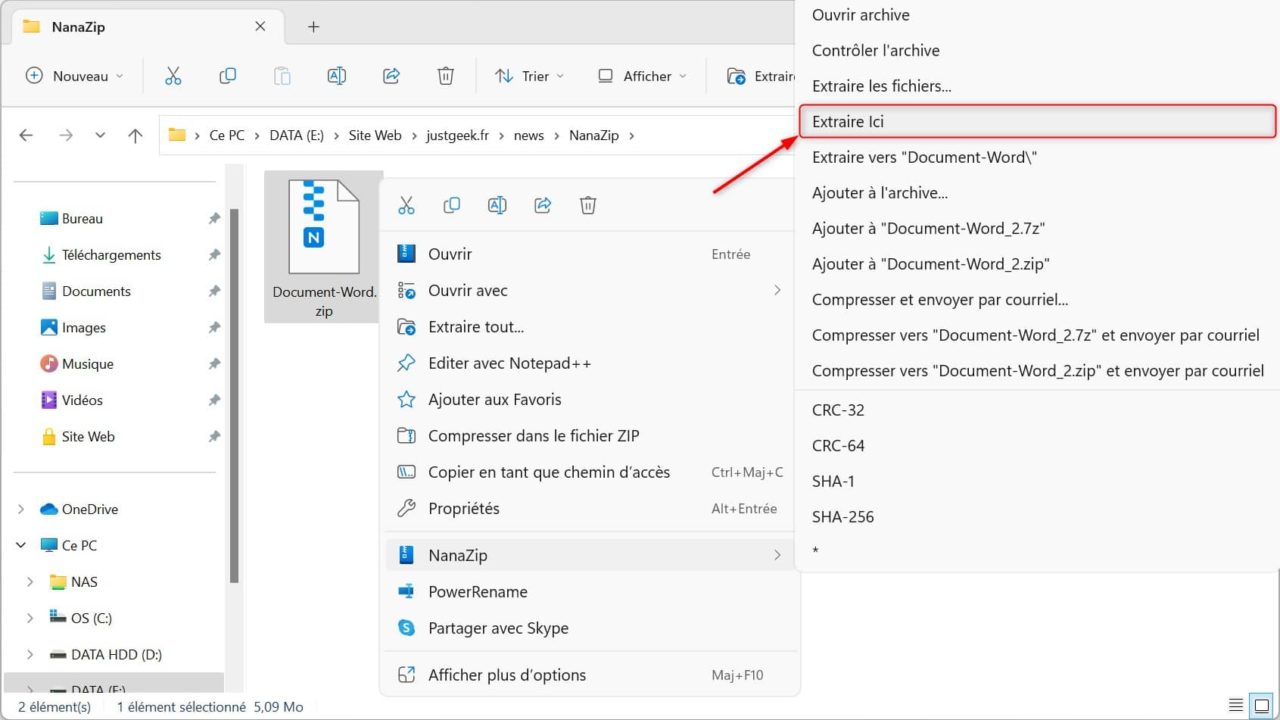Choose Compresser dans le fichier ZIP

point(590,436)
